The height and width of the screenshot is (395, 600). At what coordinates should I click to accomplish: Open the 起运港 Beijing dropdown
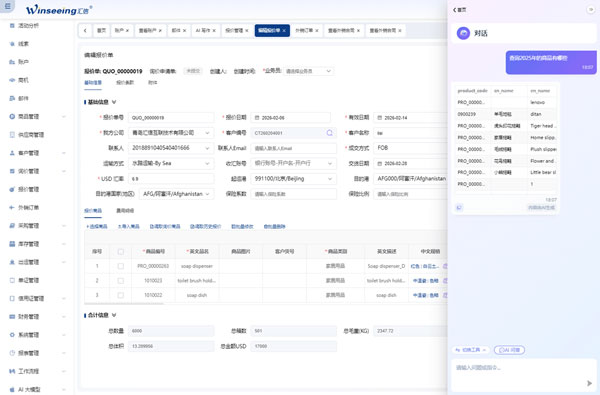coord(293,179)
